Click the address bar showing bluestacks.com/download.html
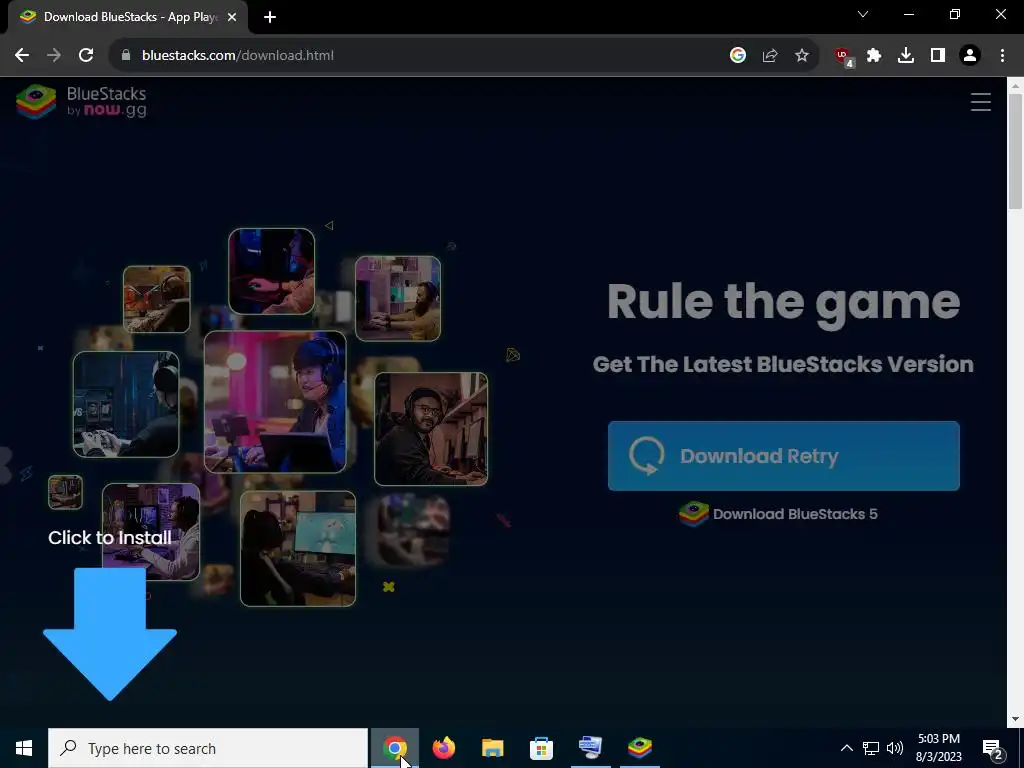The width and height of the screenshot is (1024, 768). pos(418,56)
